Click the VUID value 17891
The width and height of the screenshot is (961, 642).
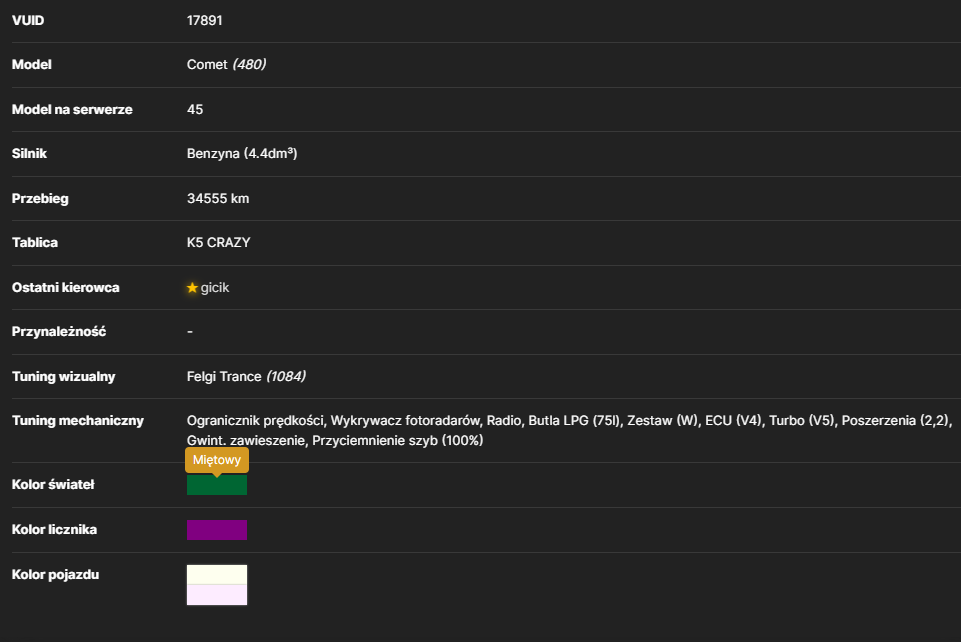205,20
